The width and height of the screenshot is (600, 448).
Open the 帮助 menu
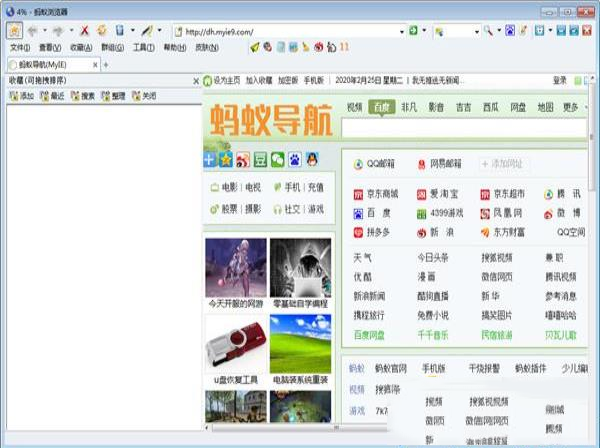174,47
